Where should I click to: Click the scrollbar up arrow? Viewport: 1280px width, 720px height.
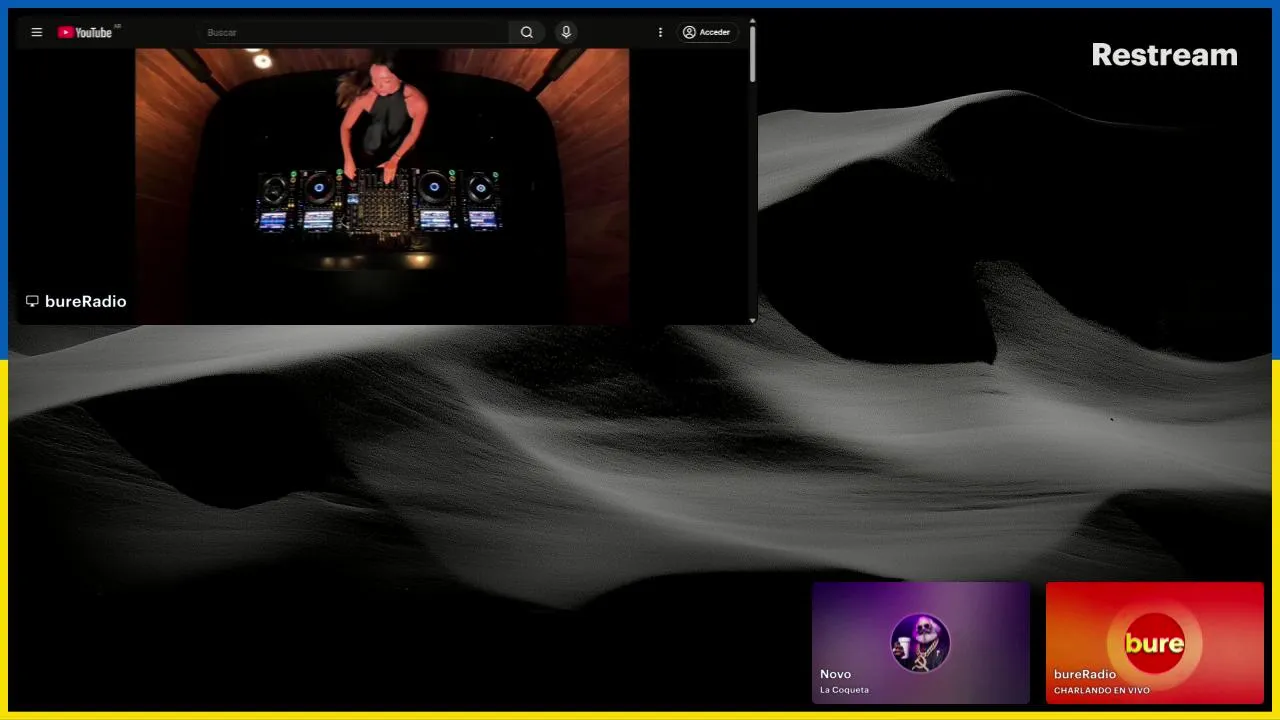tap(752, 20)
